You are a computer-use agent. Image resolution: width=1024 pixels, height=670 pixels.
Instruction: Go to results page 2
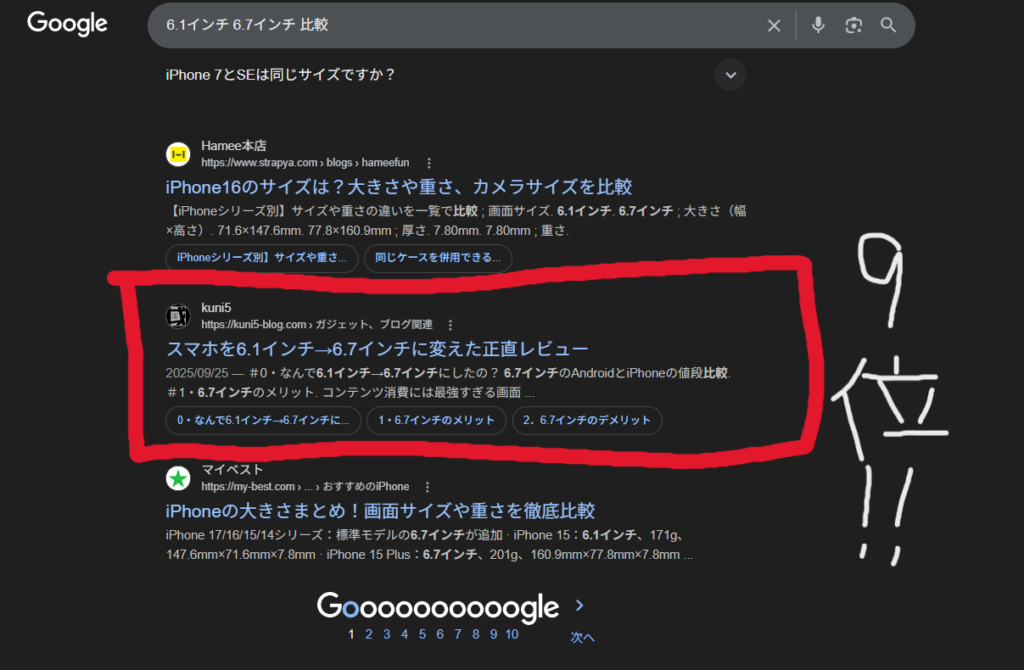click(x=369, y=634)
